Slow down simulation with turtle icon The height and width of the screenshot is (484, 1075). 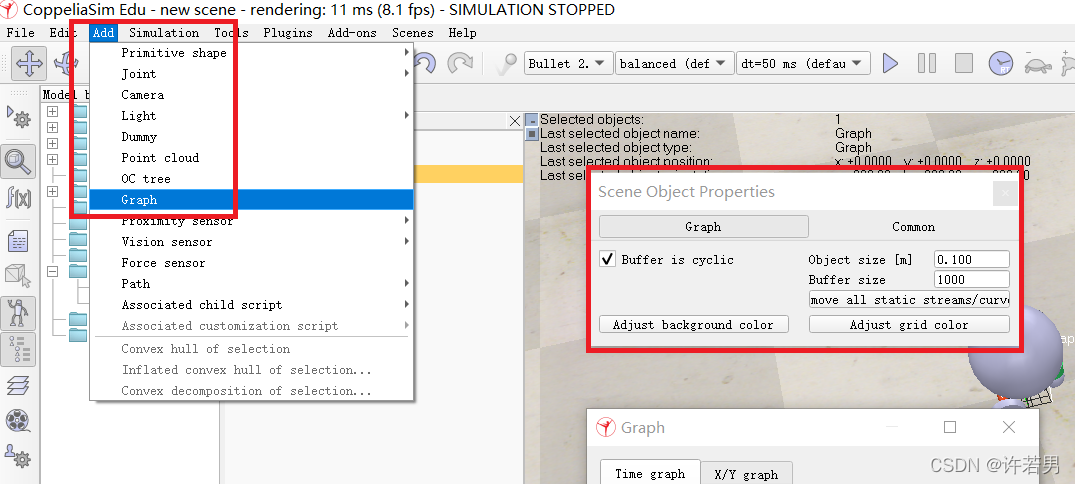(1037, 64)
